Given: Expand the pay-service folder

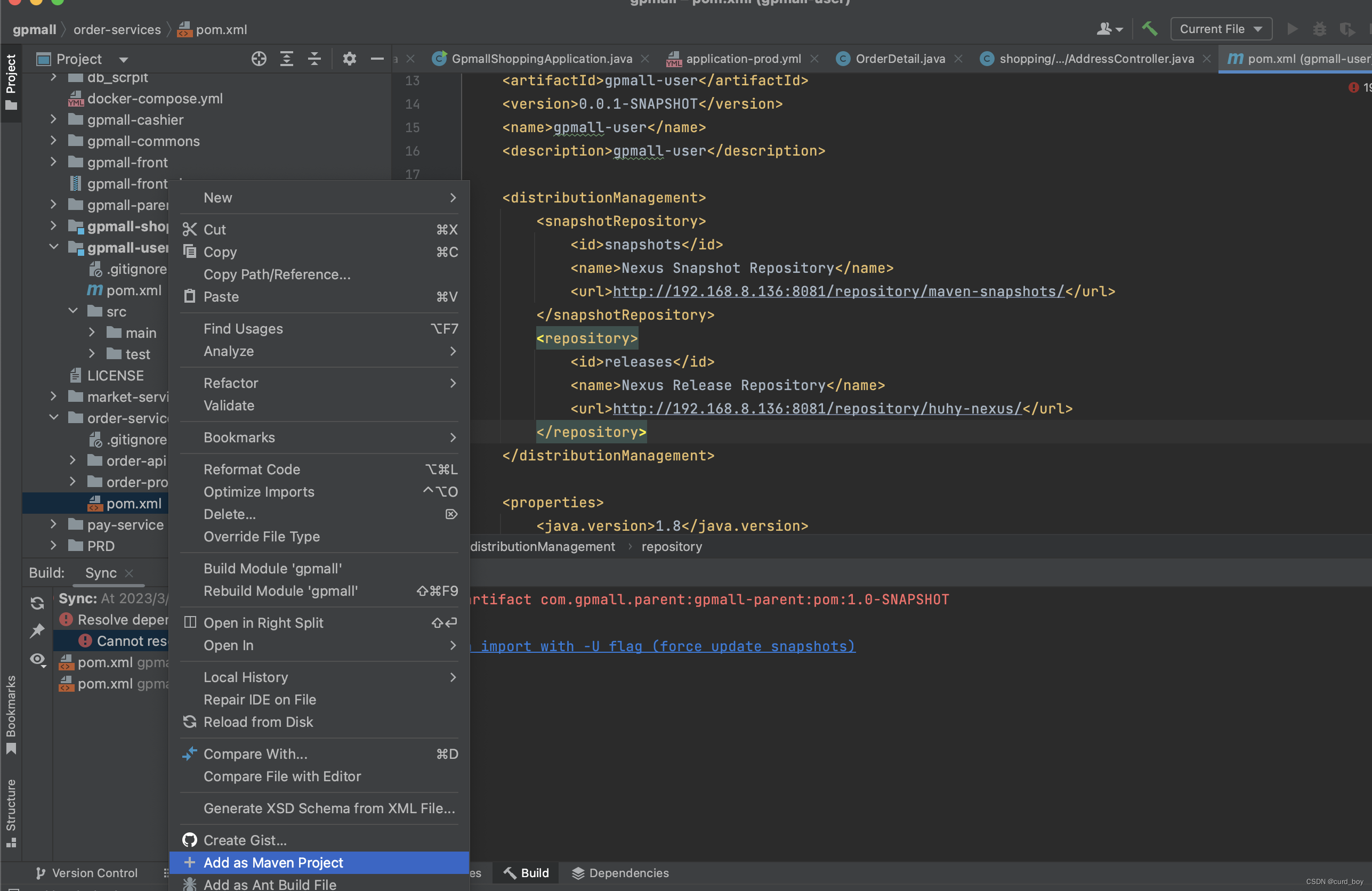Looking at the screenshot, I should tap(54, 524).
